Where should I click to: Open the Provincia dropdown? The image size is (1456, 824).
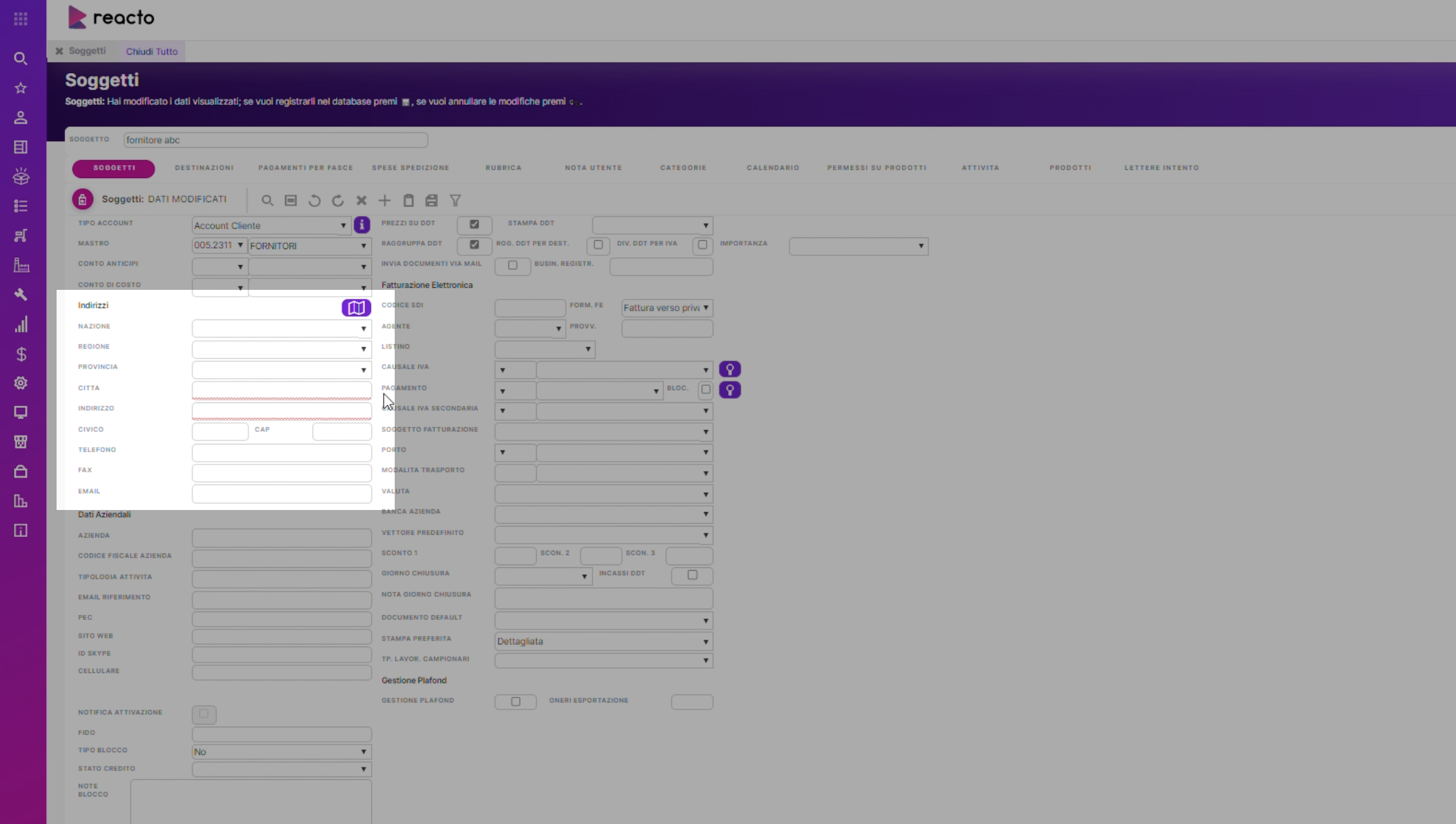[282, 370]
